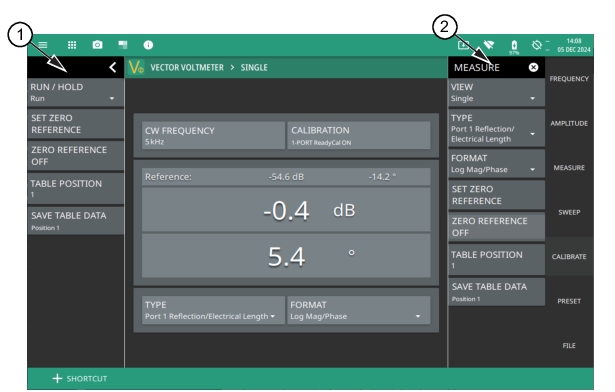Click the Reference -14.2° value

[382, 177]
